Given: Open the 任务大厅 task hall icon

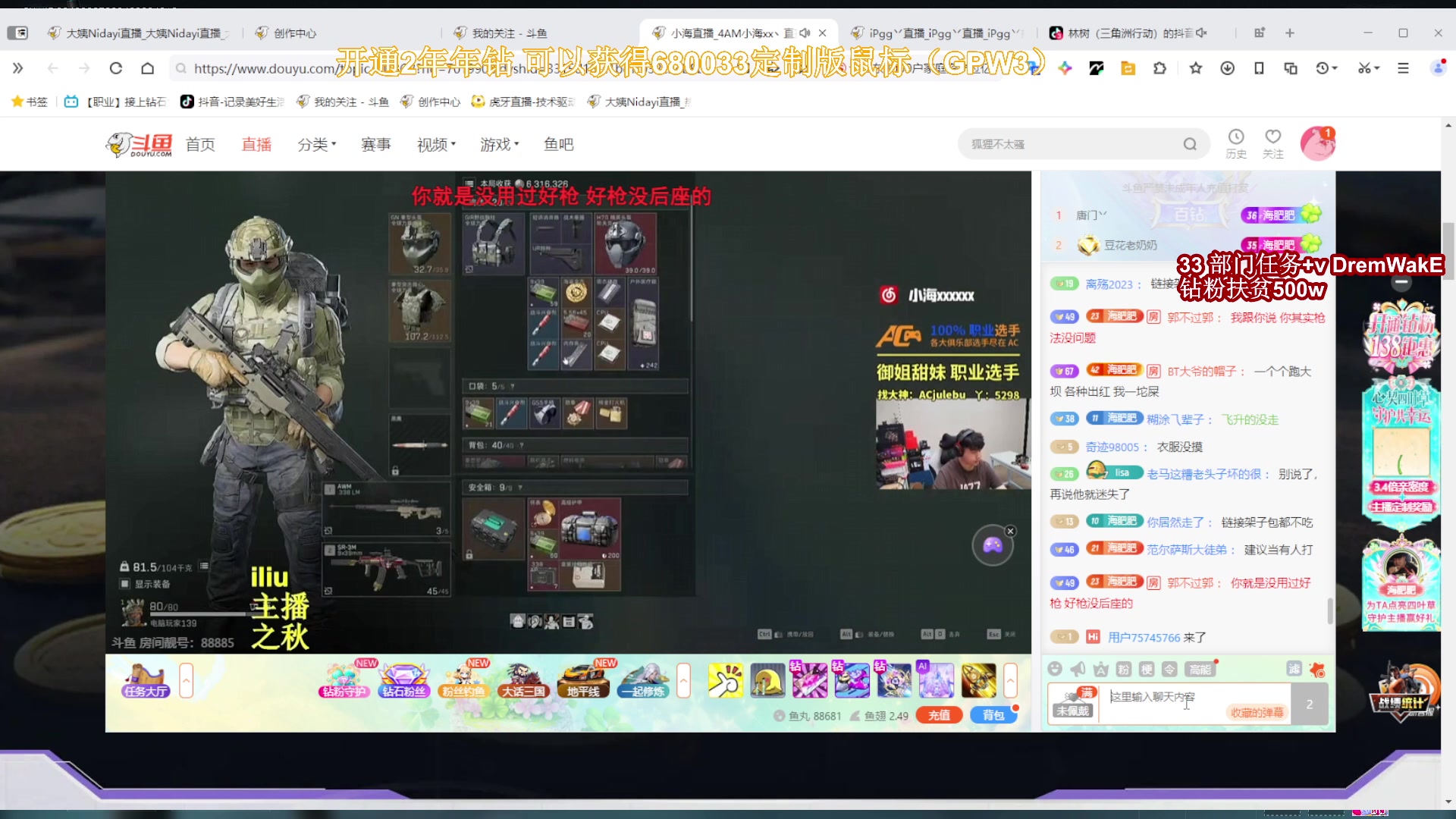Looking at the screenshot, I should pos(146,680).
